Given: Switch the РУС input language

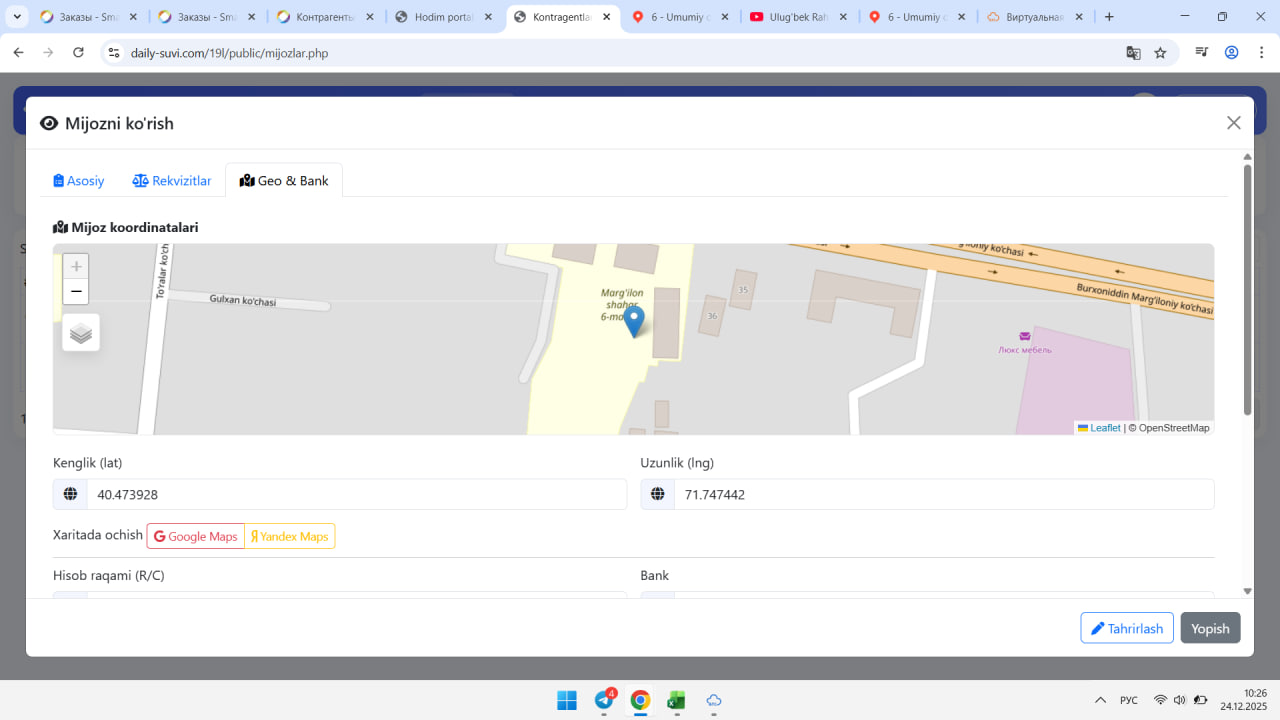Looking at the screenshot, I should (1129, 700).
